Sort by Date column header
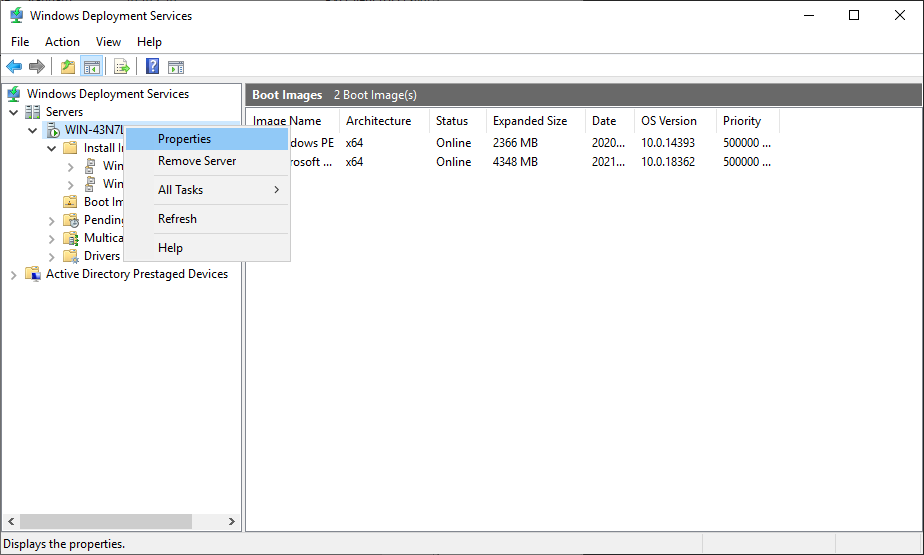The image size is (924, 555). click(x=610, y=121)
